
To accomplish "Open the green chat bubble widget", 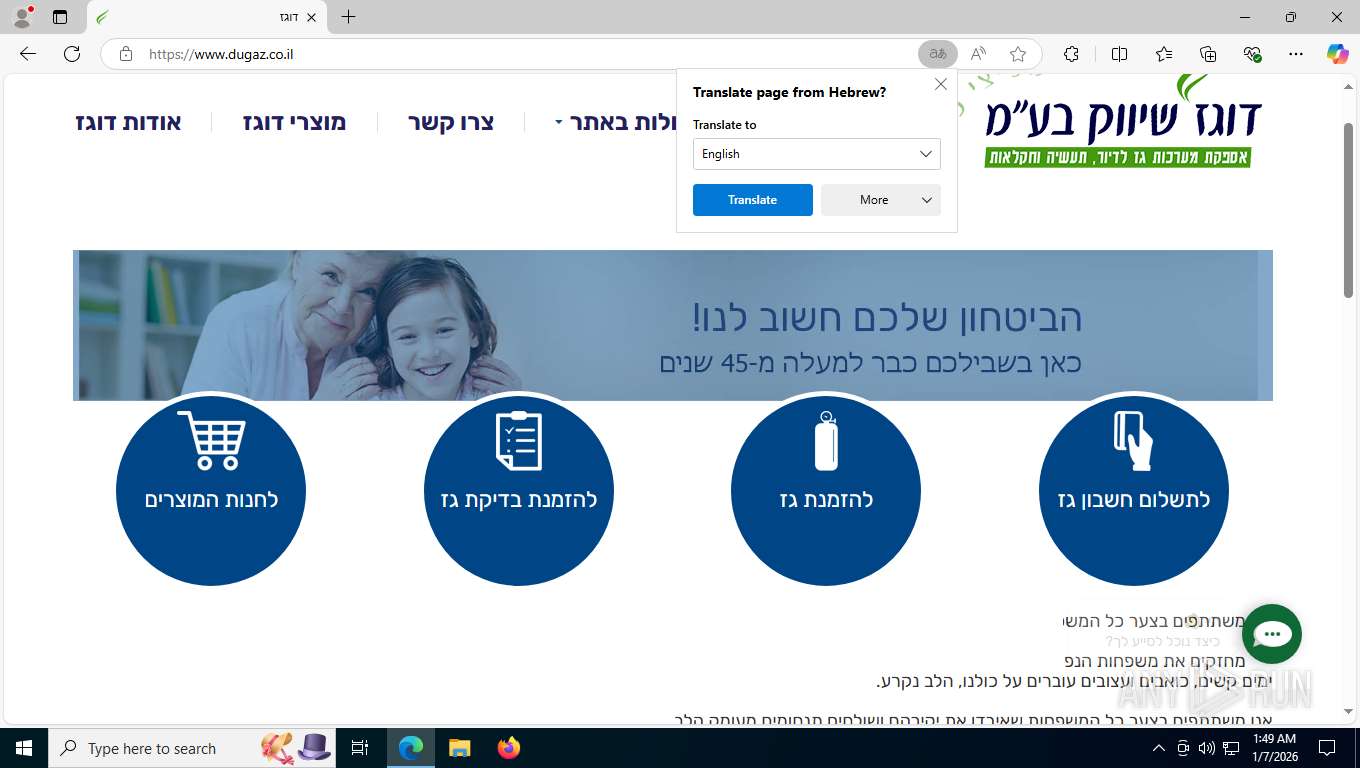I will click(1272, 634).
